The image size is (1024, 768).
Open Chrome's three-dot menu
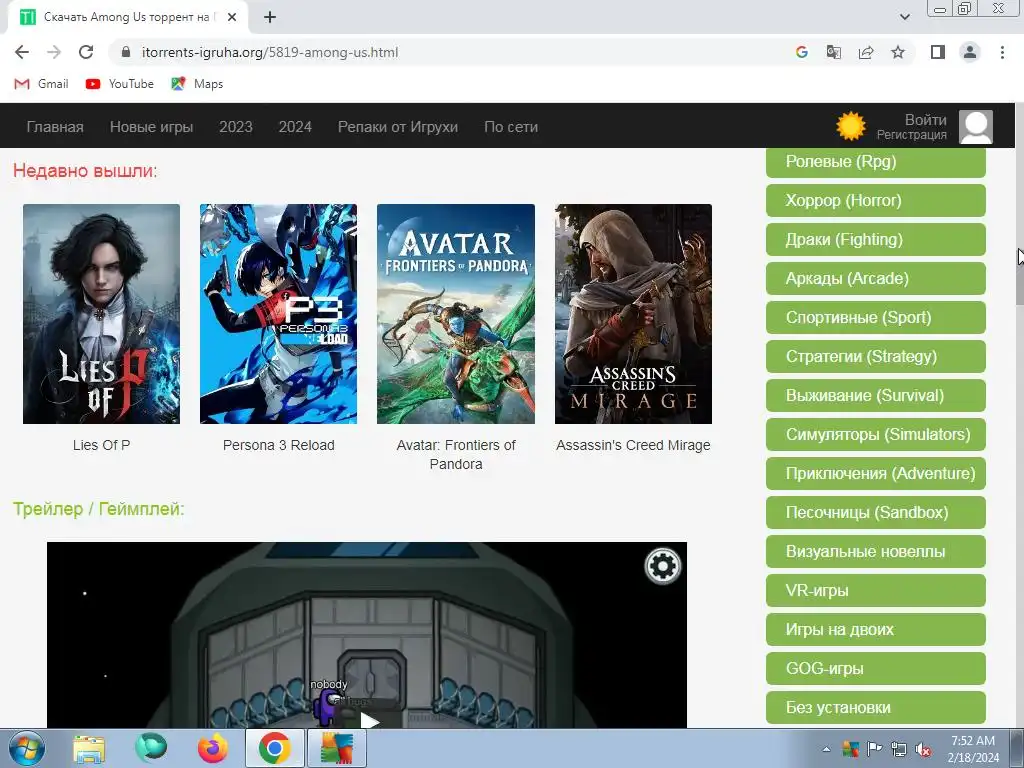click(1002, 52)
